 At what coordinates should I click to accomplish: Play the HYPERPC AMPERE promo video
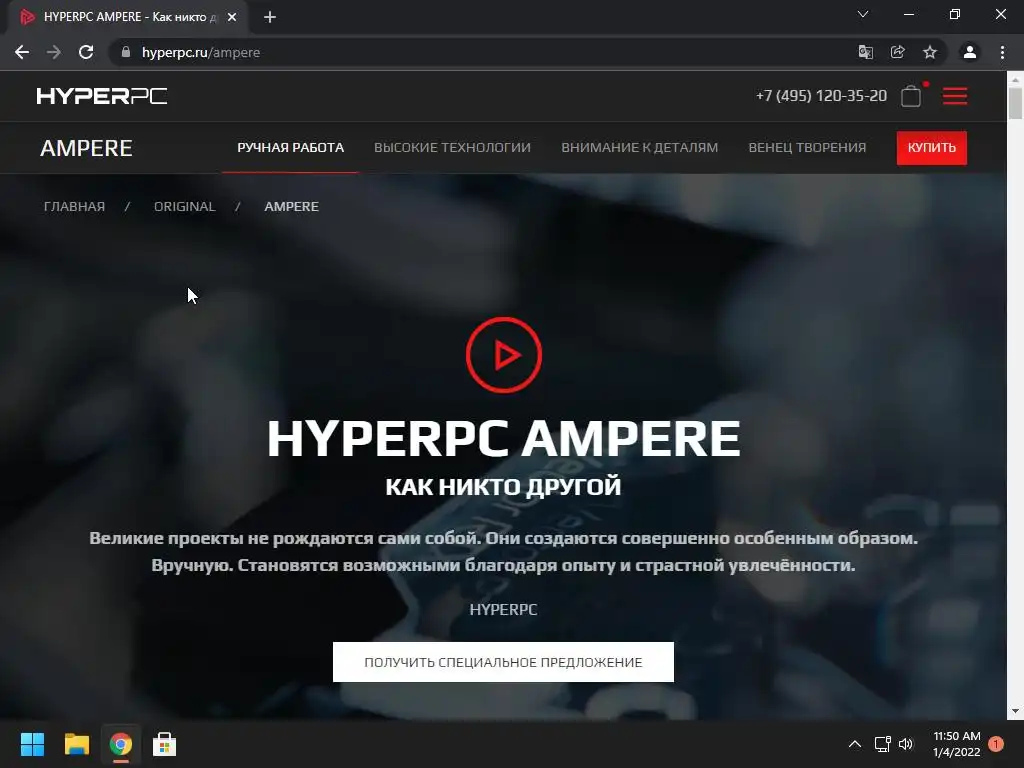[504, 355]
